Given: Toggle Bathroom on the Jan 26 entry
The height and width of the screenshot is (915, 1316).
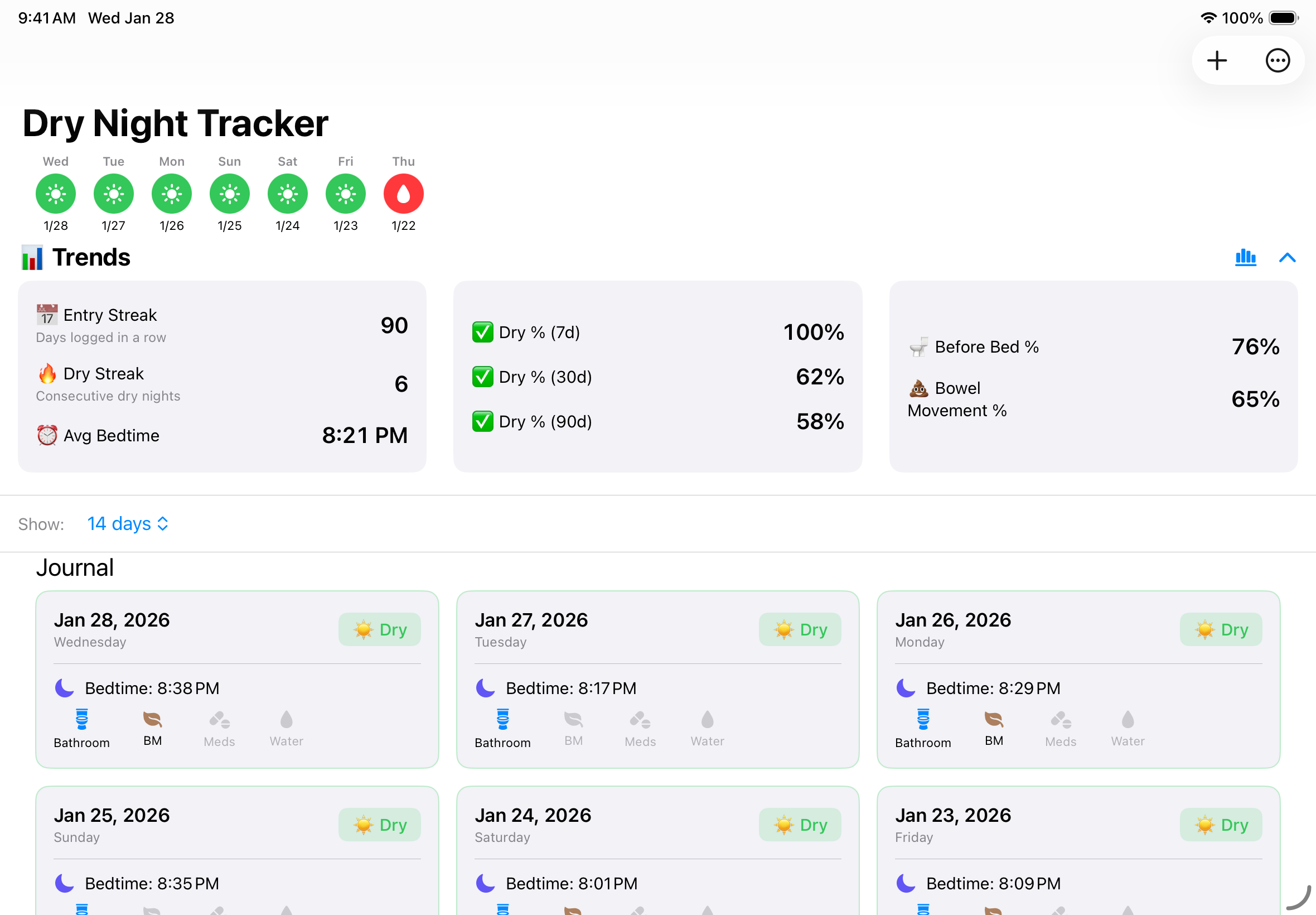Looking at the screenshot, I should pos(923,729).
